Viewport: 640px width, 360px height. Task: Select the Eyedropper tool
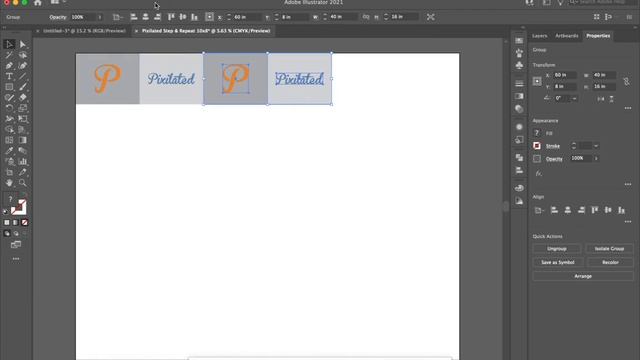[9, 151]
